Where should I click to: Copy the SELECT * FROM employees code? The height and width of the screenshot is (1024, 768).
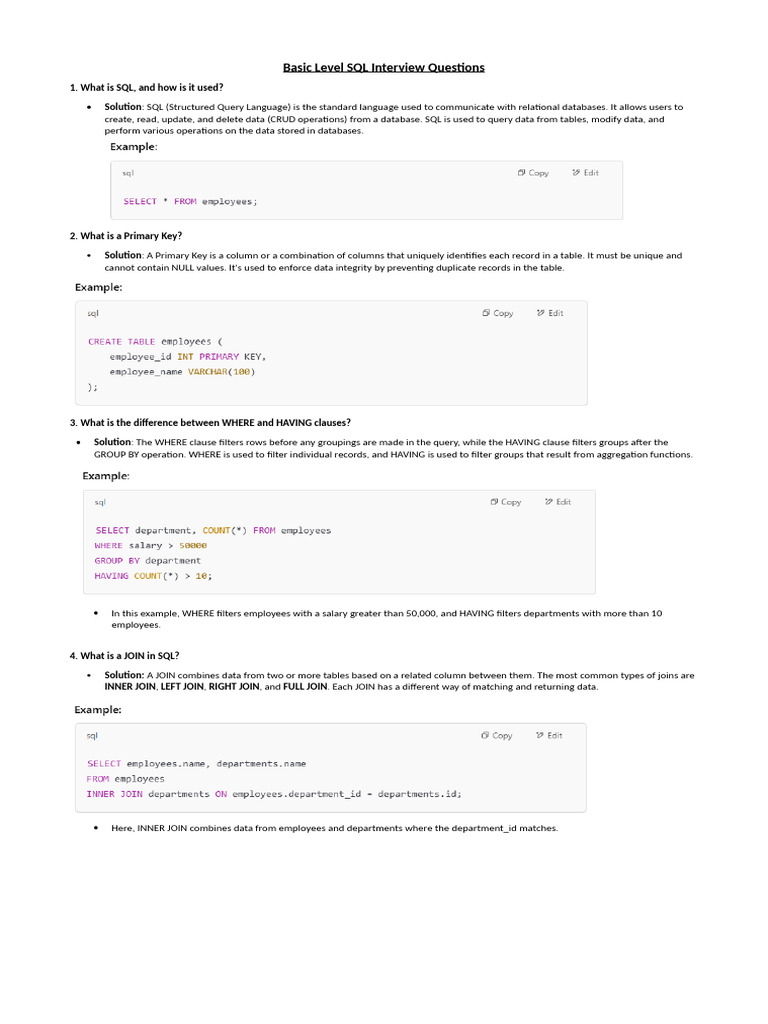(534, 173)
